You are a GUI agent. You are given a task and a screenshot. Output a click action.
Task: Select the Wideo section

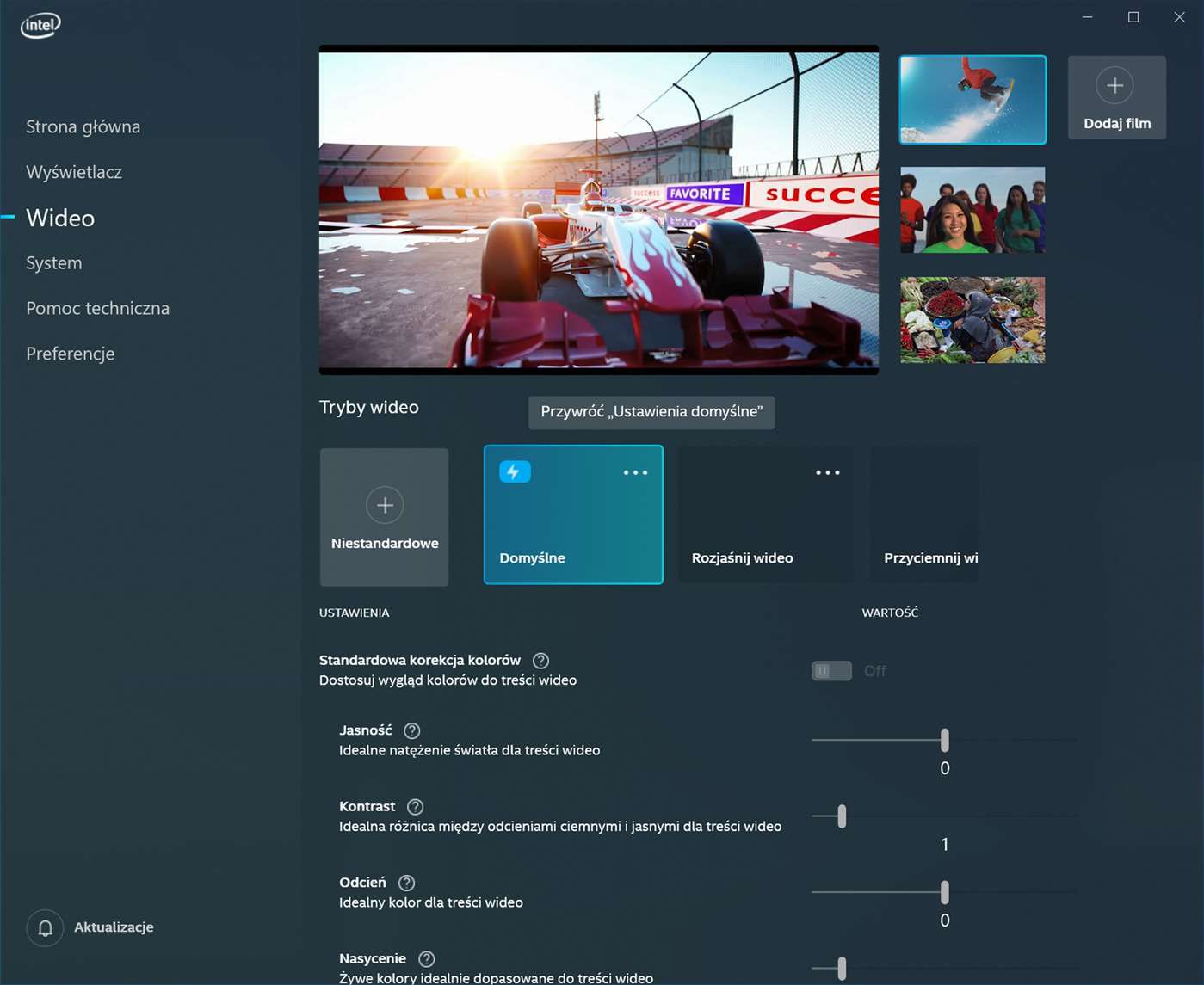(60, 218)
